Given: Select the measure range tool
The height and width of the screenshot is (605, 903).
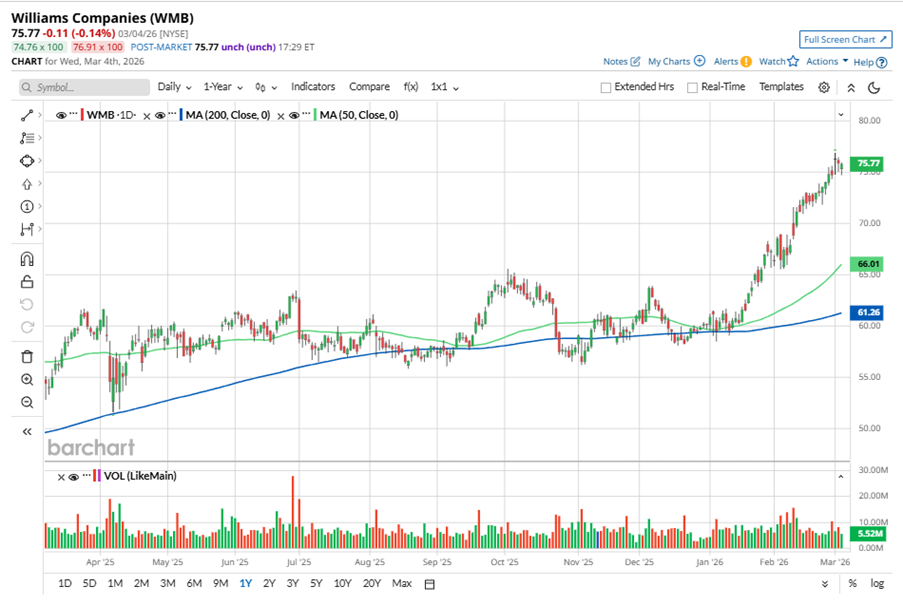Looking at the screenshot, I should coord(26,230).
